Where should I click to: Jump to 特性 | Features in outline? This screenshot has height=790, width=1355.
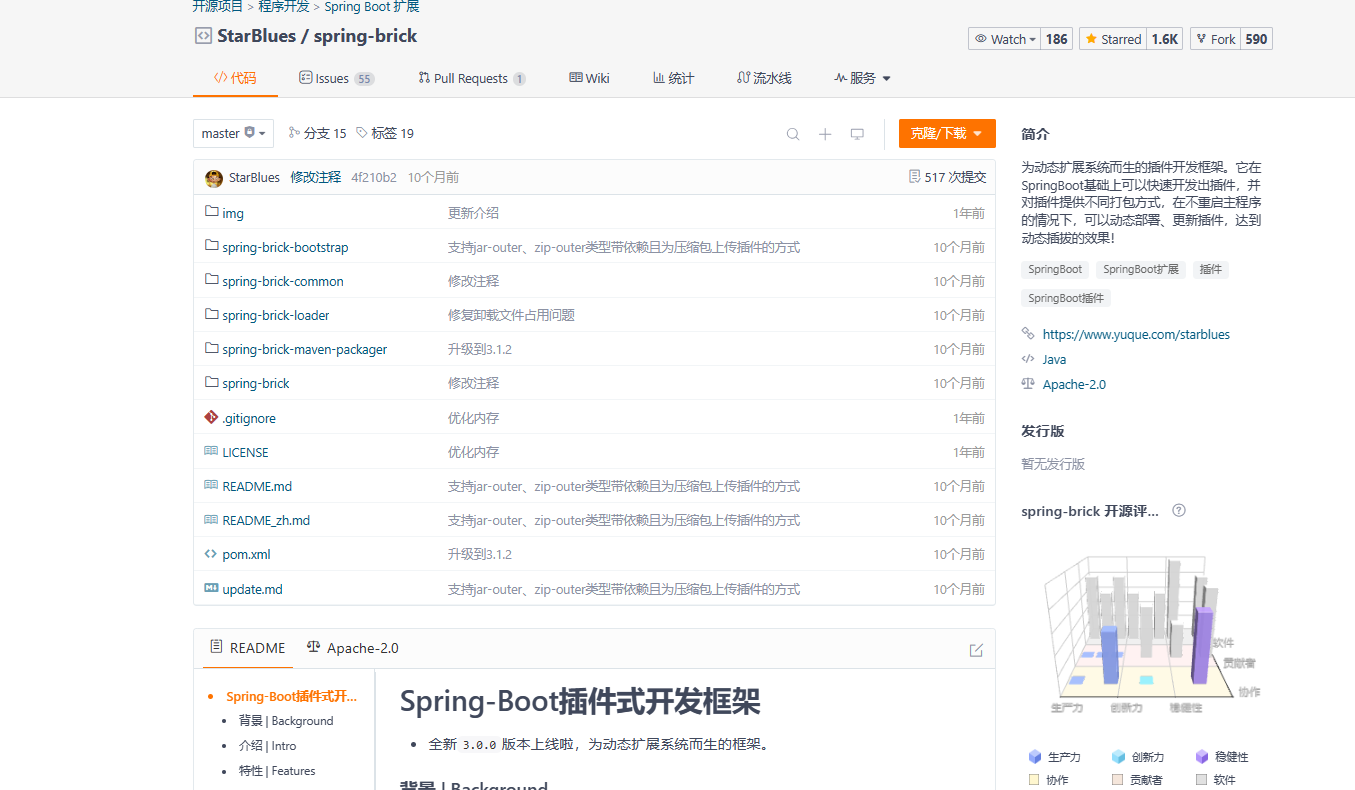tap(277, 771)
